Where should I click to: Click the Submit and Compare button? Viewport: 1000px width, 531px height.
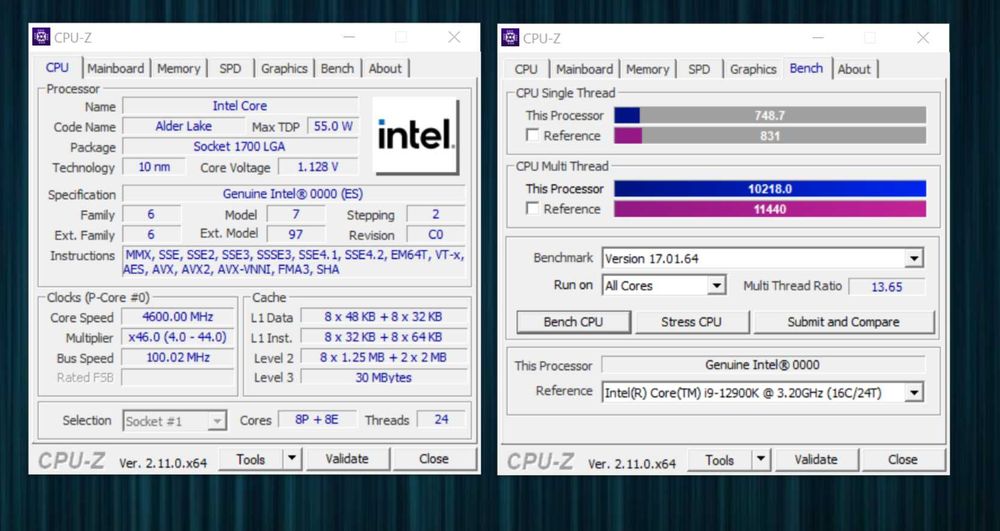coord(844,322)
